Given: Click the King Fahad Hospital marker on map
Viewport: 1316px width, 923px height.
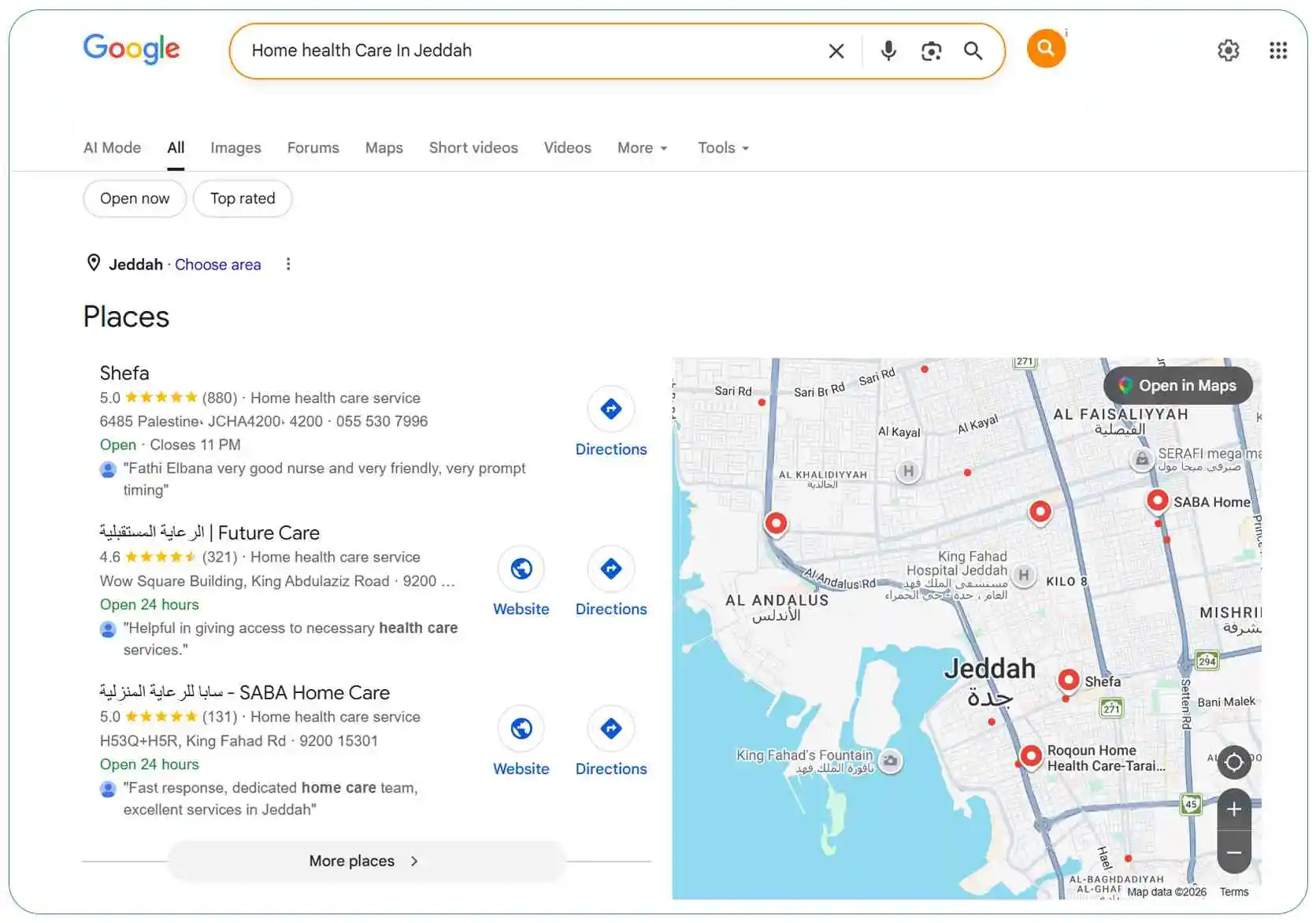Looking at the screenshot, I should coord(1023,576).
